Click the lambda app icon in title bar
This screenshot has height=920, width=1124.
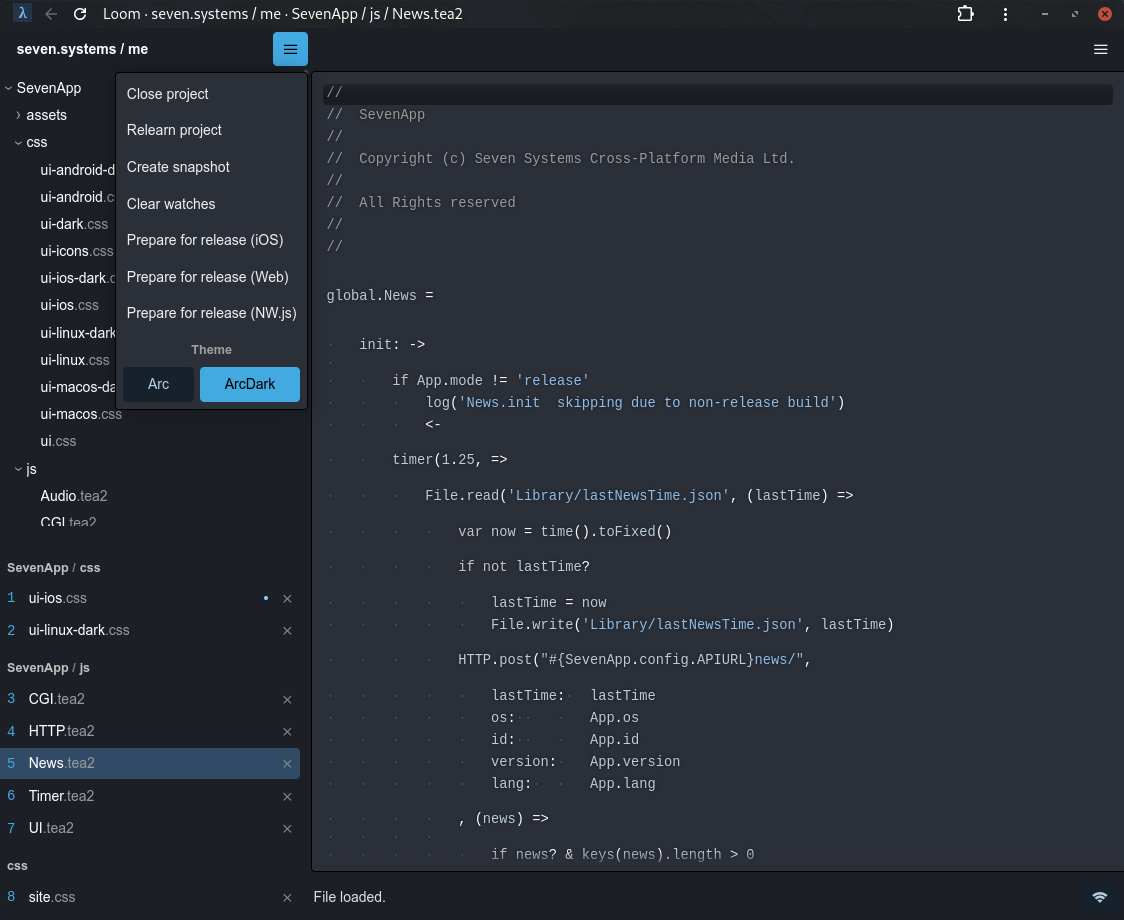[22, 14]
